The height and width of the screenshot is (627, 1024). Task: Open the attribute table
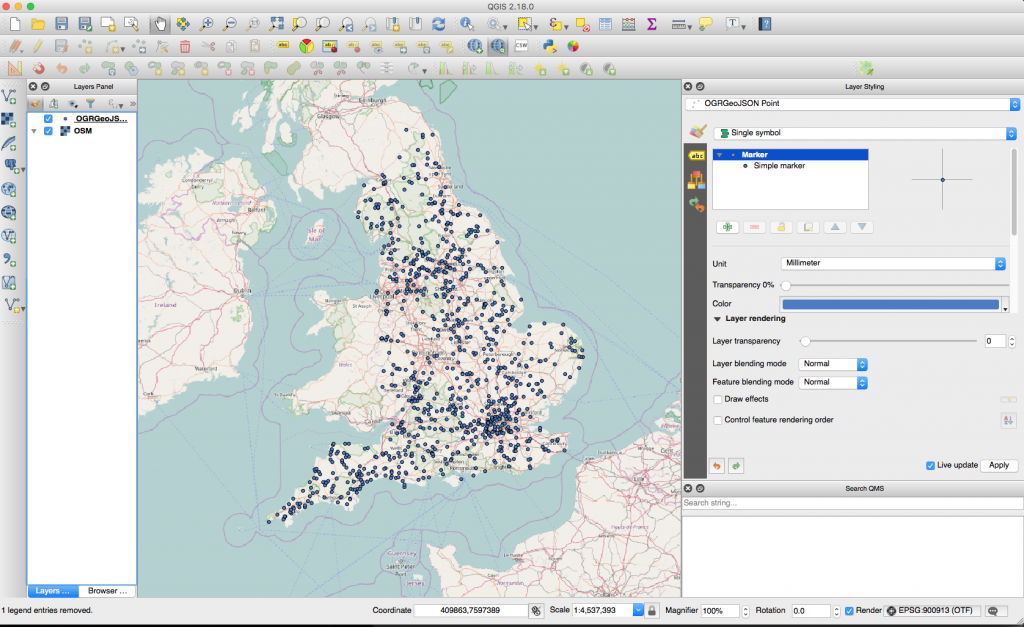coord(605,23)
